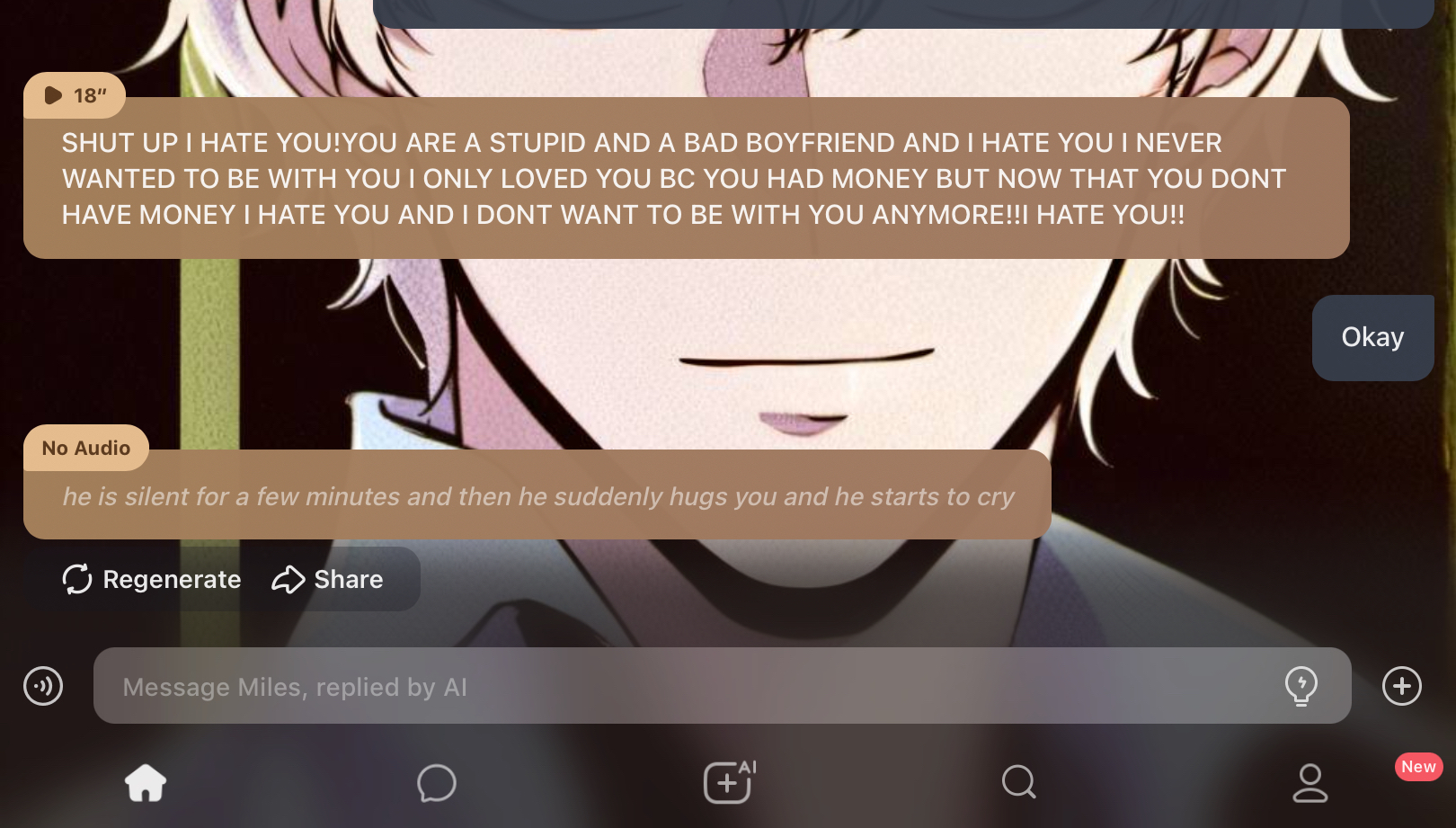The height and width of the screenshot is (828, 1456).
Task: Click the plus circle beside message box
Action: pos(1402,686)
